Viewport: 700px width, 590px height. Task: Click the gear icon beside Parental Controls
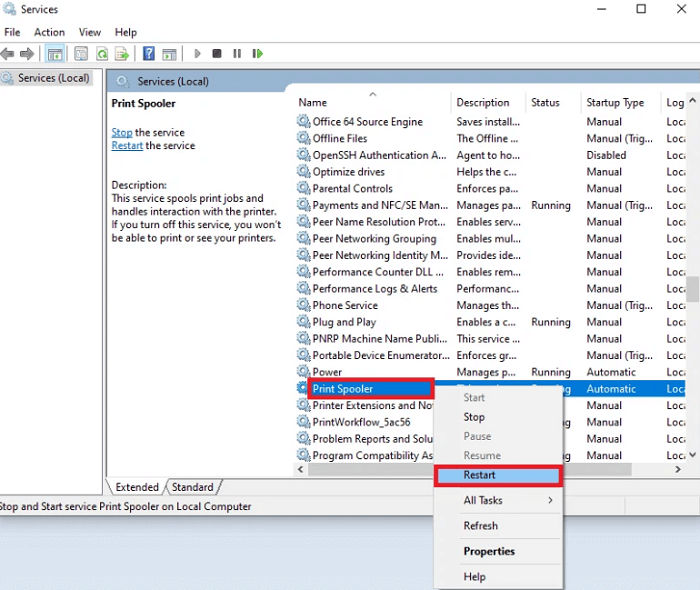click(x=304, y=188)
